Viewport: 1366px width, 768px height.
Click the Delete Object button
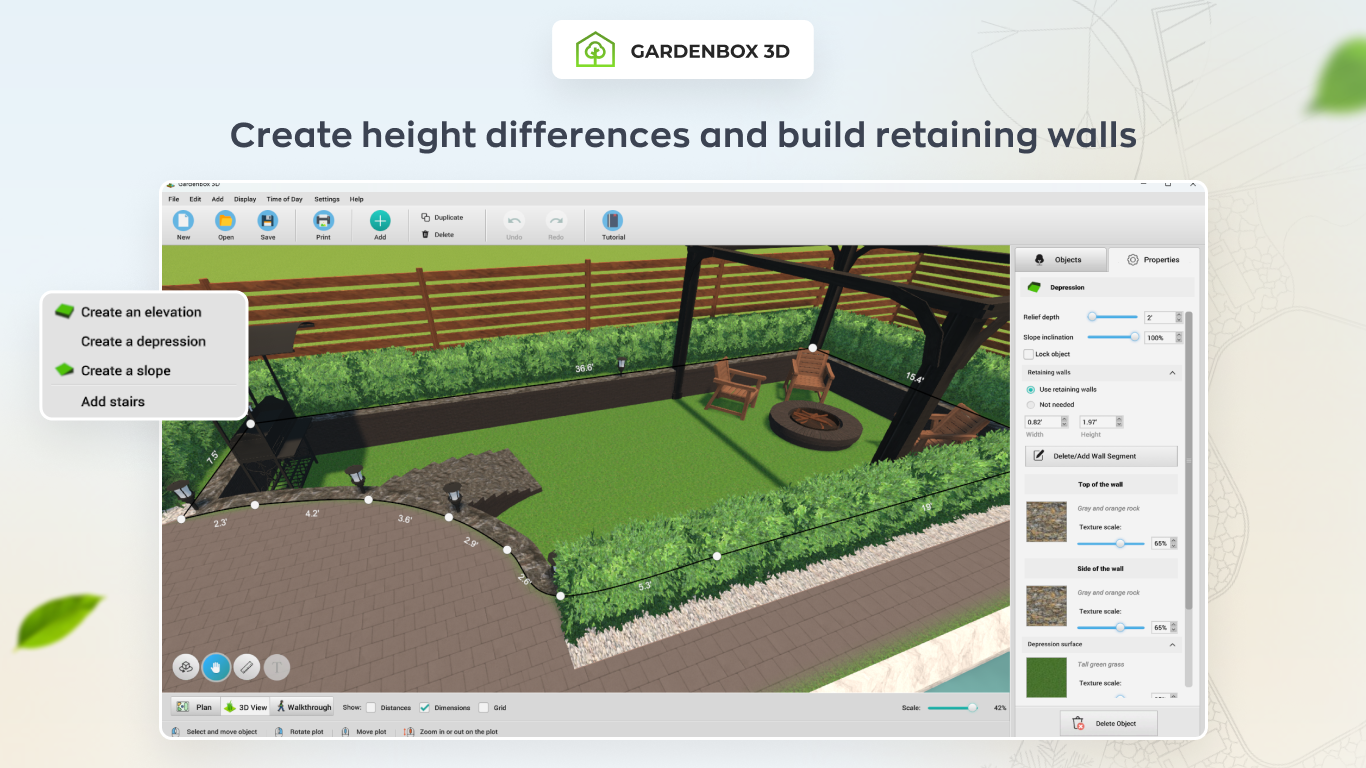(1109, 723)
